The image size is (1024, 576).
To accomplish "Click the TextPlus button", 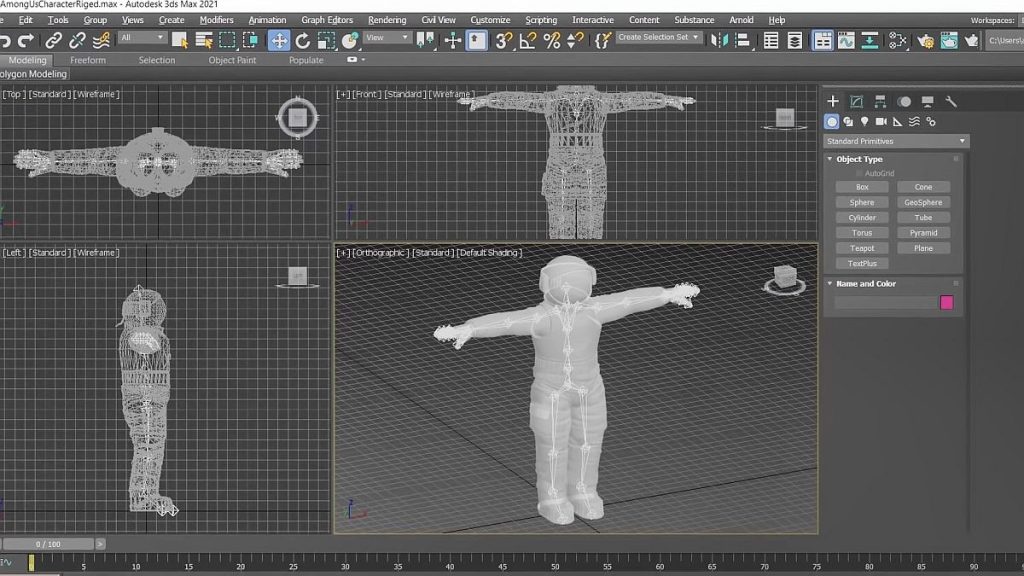I will [862, 264].
